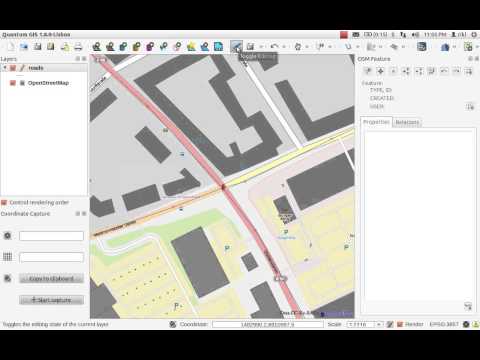480x360 pixels.
Task: Select the OpenStreetMap layer name
Action: [x=48, y=83]
